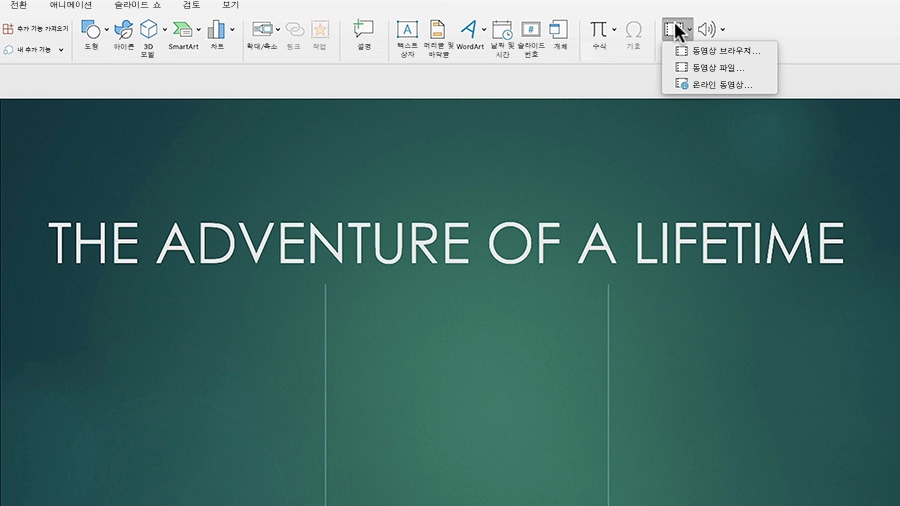
Task: Choose 온라인 동영상... menu item
Action: (720, 84)
